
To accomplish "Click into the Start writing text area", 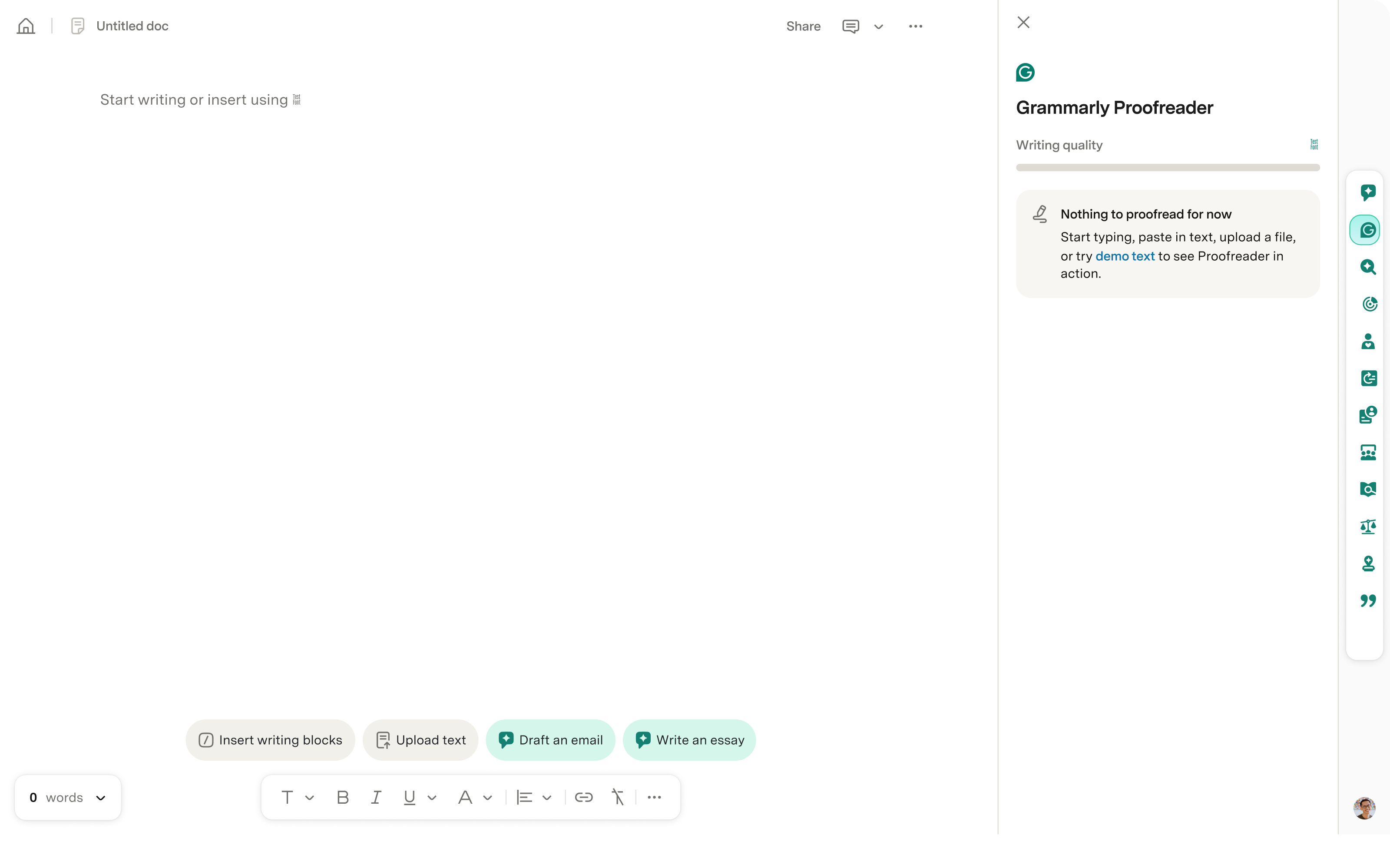I will click(200, 100).
